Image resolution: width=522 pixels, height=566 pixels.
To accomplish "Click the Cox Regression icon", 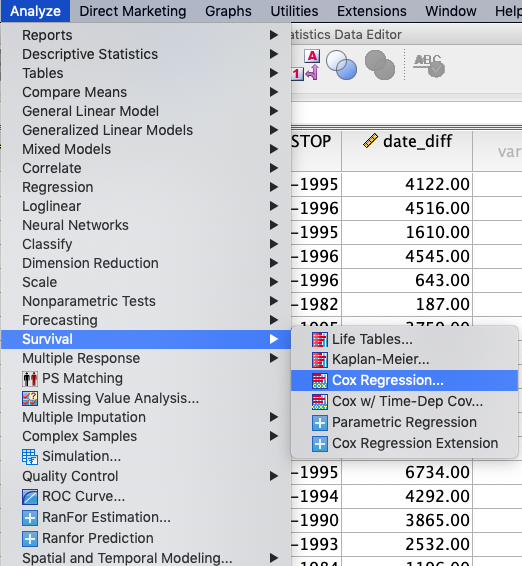I will point(319,380).
